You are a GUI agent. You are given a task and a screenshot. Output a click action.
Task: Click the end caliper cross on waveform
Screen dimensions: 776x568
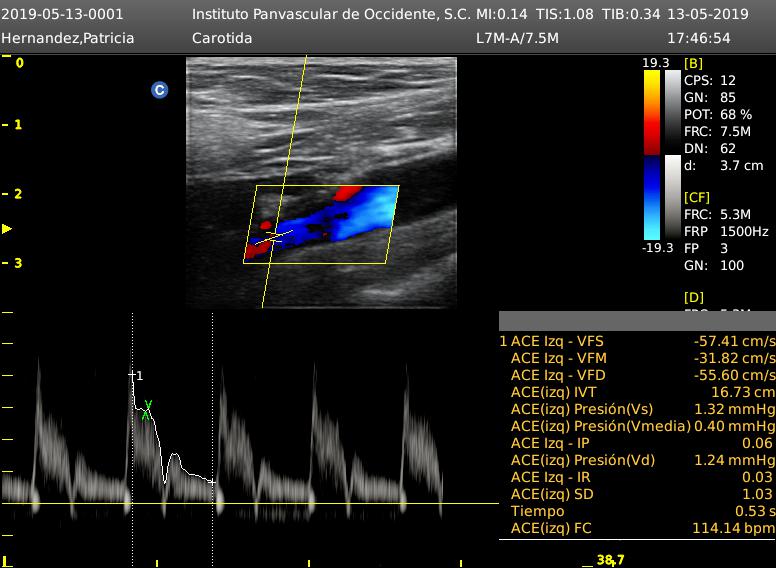pyautogui.click(x=212, y=482)
